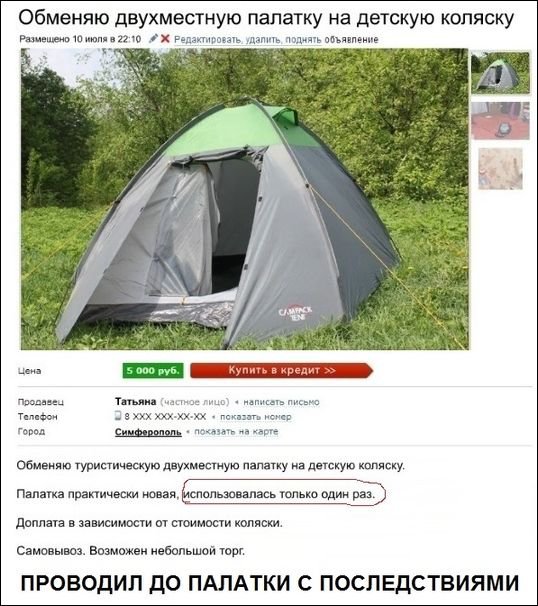Click the green 5 000 руб. price badge

pyautogui.click(x=153, y=371)
